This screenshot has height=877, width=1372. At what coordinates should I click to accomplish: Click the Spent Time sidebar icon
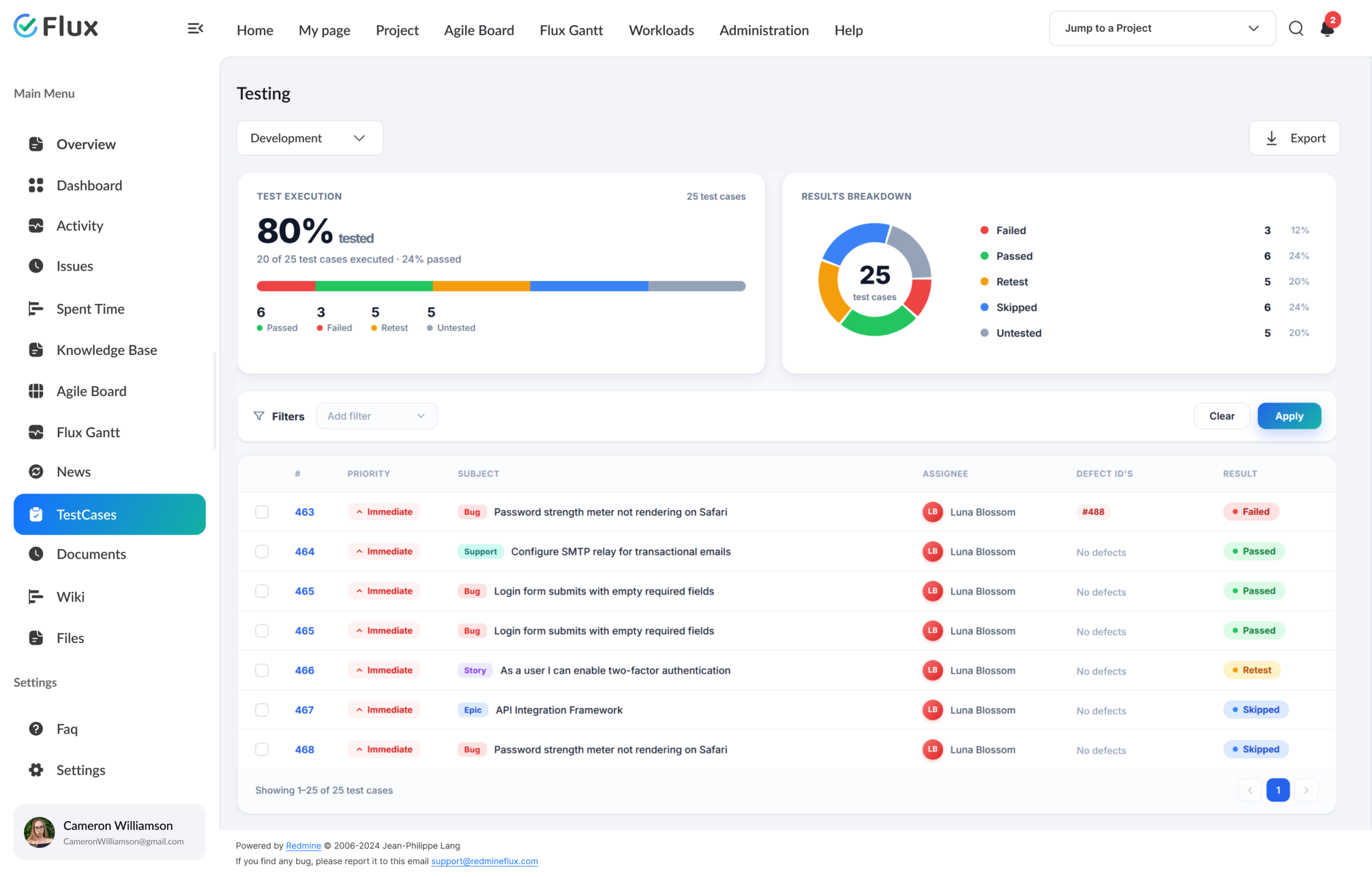click(36, 309)
